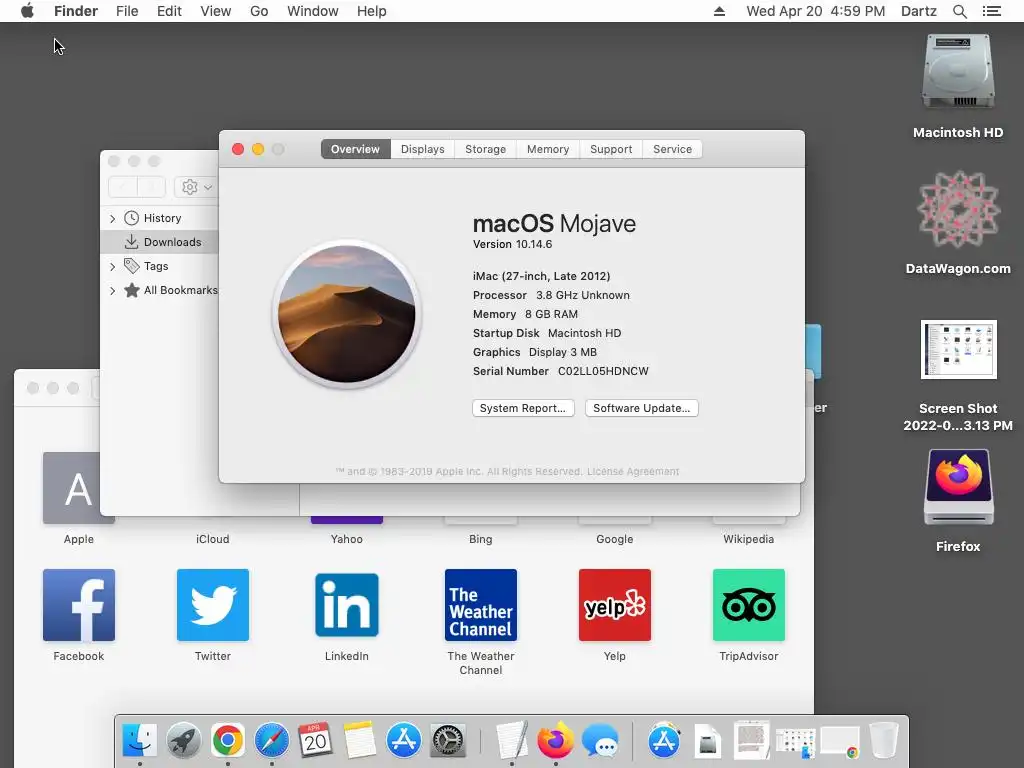
Task: Open the Edit menu
Action: click(169, 11)
